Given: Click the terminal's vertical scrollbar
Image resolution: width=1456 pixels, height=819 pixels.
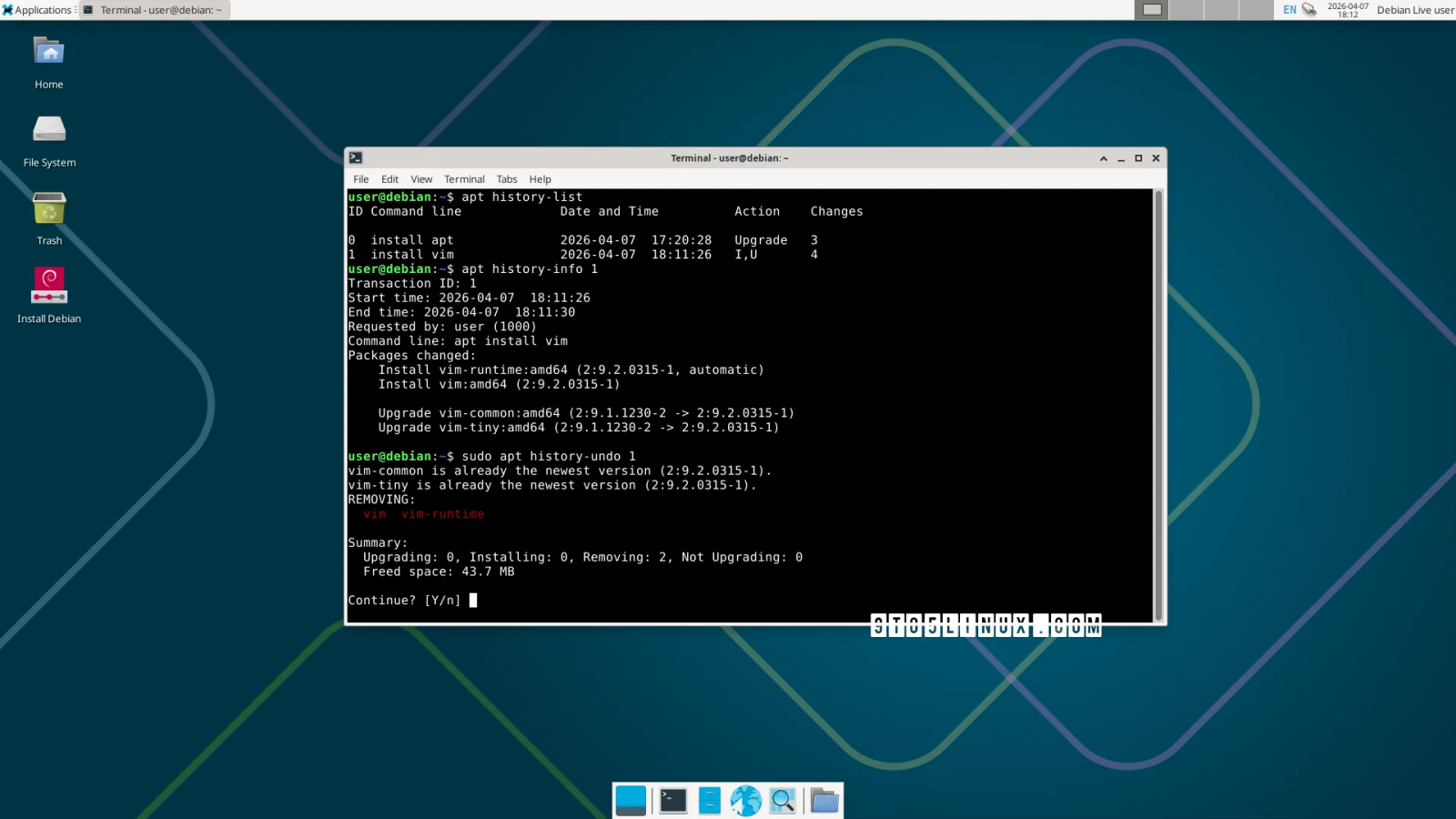Looking at the screenshot, I should 1158,405.
